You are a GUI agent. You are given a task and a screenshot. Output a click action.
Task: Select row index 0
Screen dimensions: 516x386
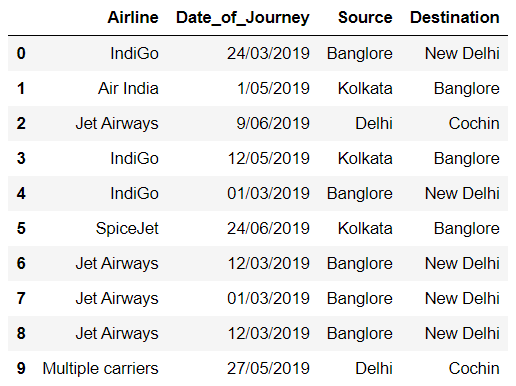coord(21,53)
